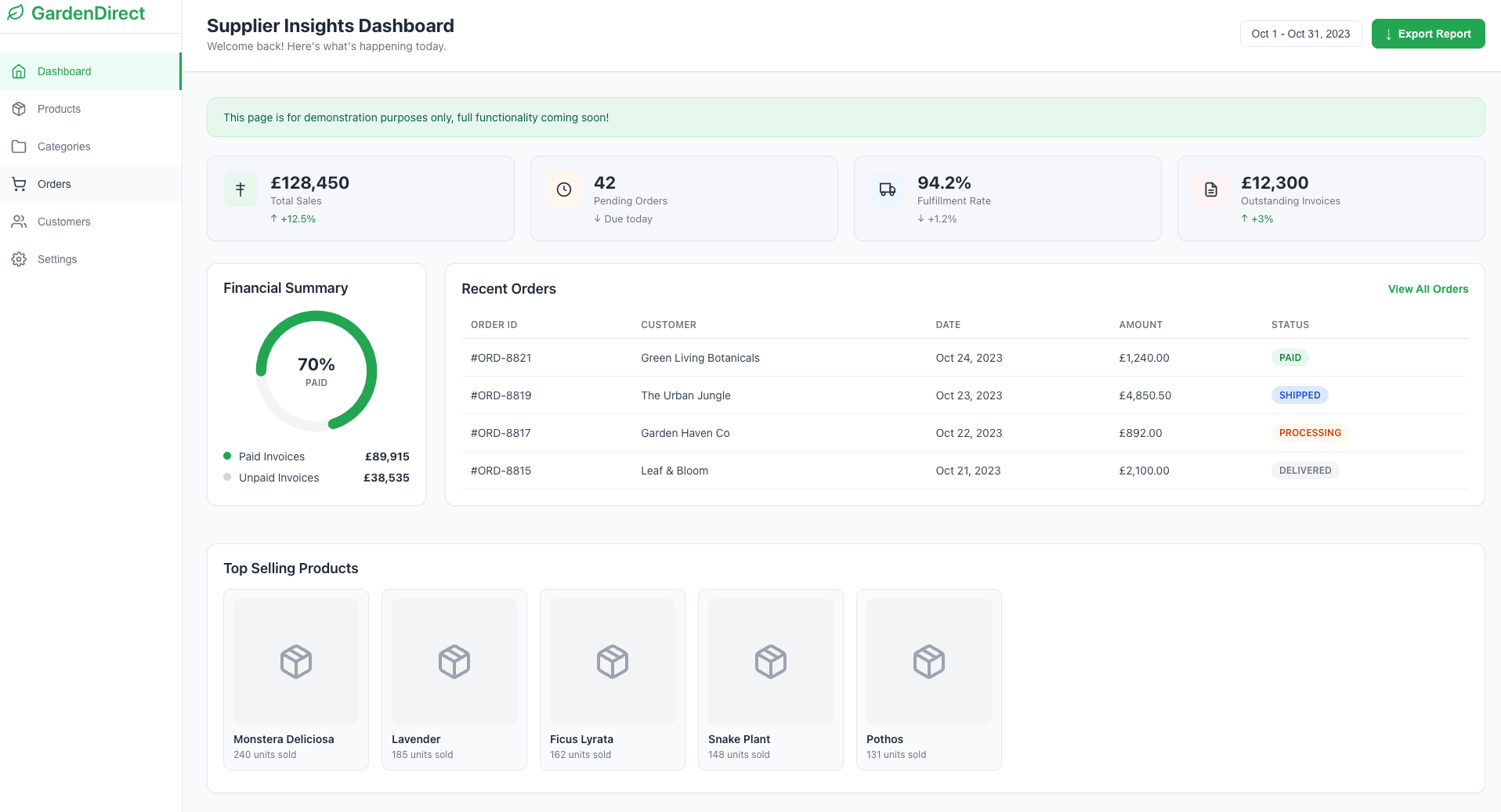Open the SHIPPED status selector for The Urban Jungle
This screenshot has width=1501, height=812.
1300,395
